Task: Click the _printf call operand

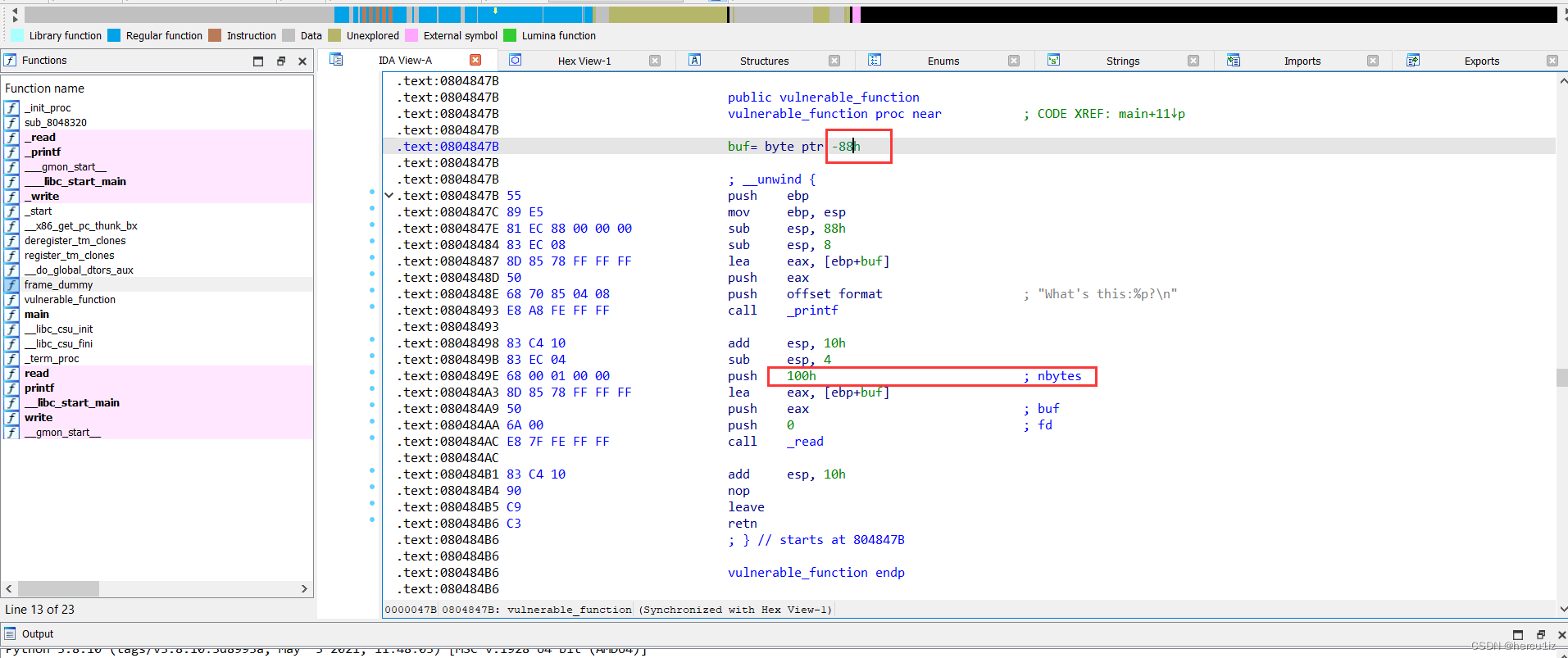Action: (812, 311)
